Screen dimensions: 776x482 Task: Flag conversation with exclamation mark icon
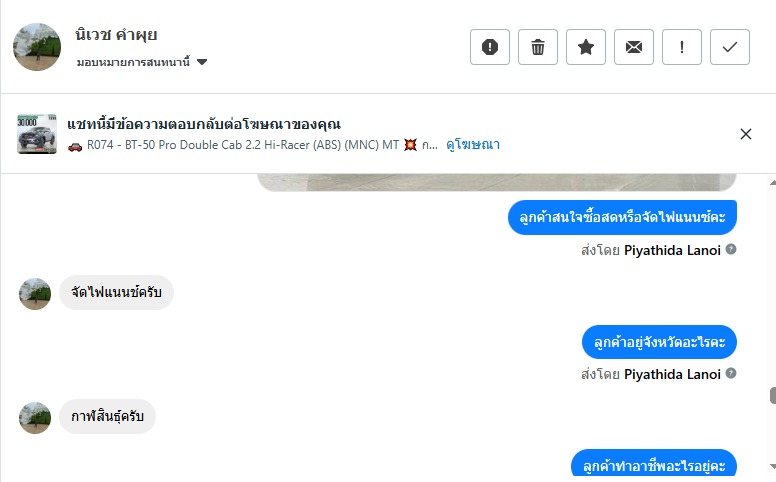(682, 47)
